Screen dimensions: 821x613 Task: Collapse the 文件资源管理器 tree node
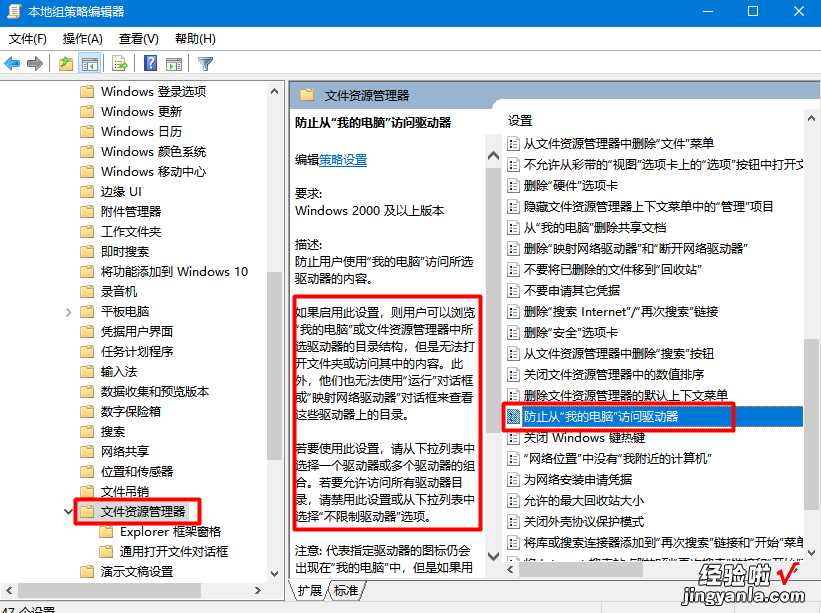(68, 511)
